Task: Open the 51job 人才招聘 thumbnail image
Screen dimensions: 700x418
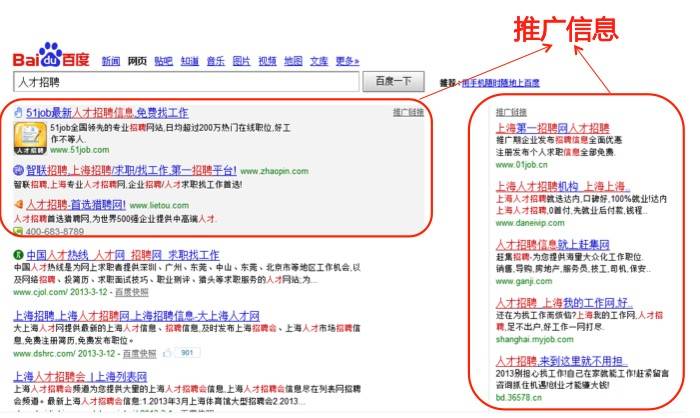Action: click(x=30, y=138)
